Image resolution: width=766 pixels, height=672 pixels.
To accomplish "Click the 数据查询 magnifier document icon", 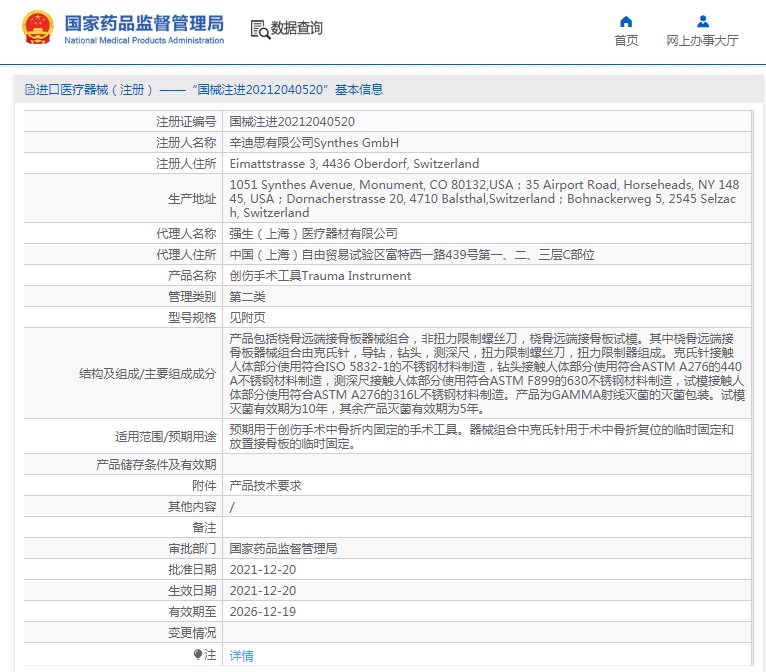I will (x=260, y=29).
